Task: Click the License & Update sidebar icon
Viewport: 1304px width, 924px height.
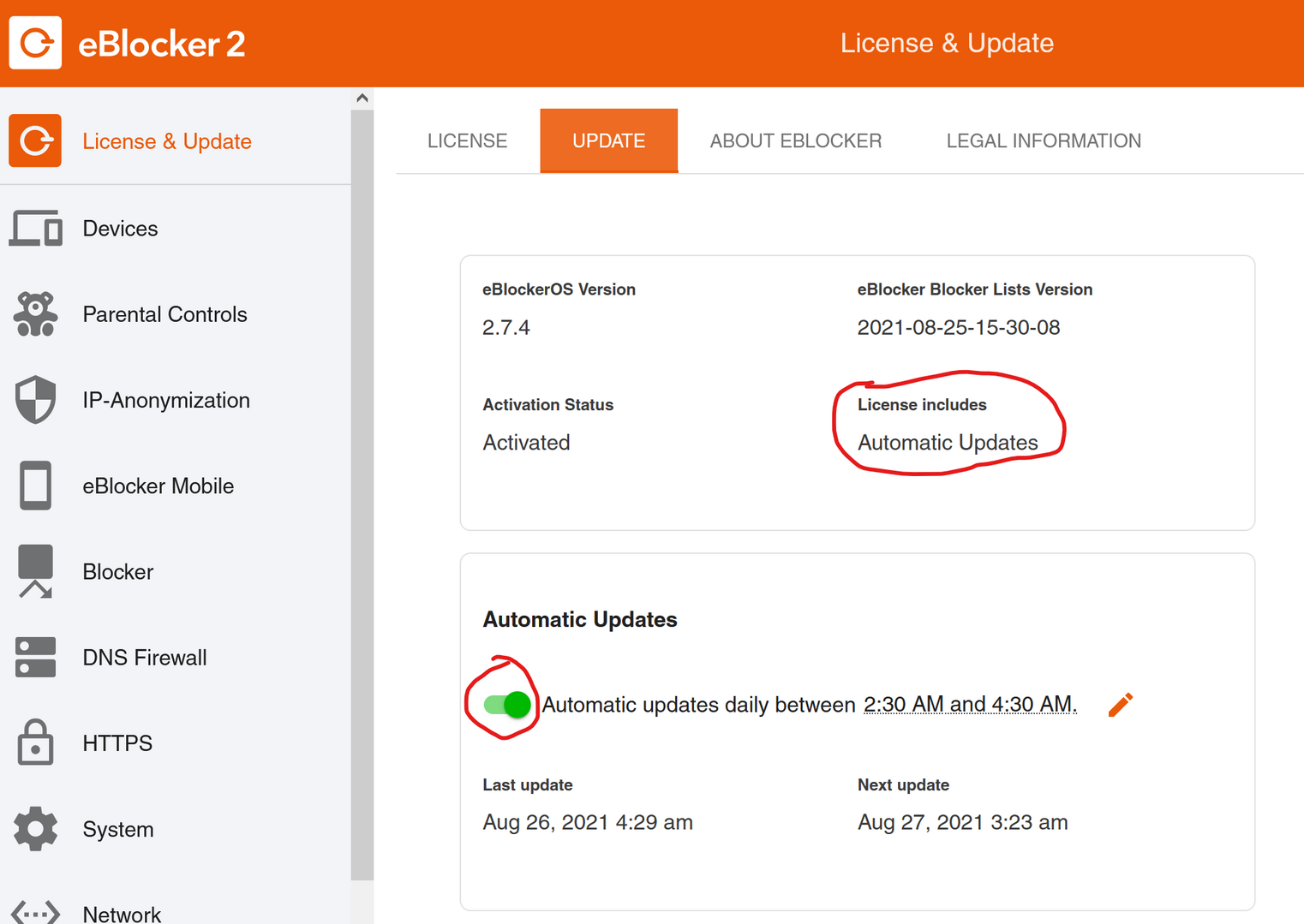Action: click(35, 140)
